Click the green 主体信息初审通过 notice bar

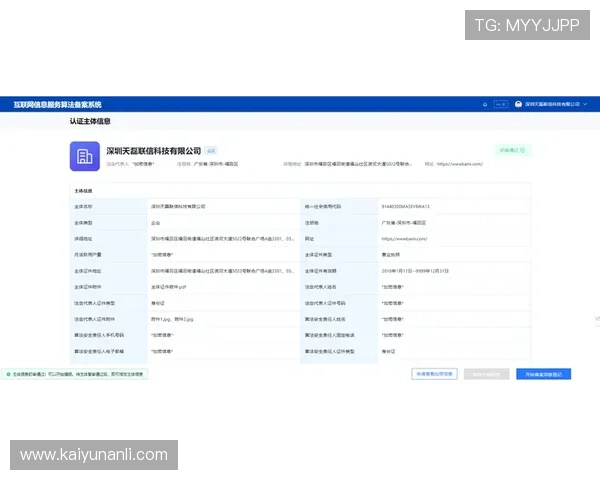75,374
